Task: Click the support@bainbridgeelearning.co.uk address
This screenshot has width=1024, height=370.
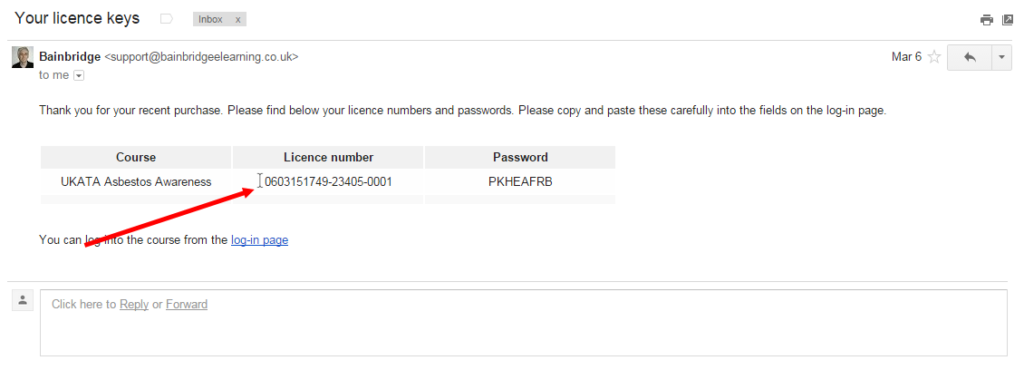Action: coord(201,57)
